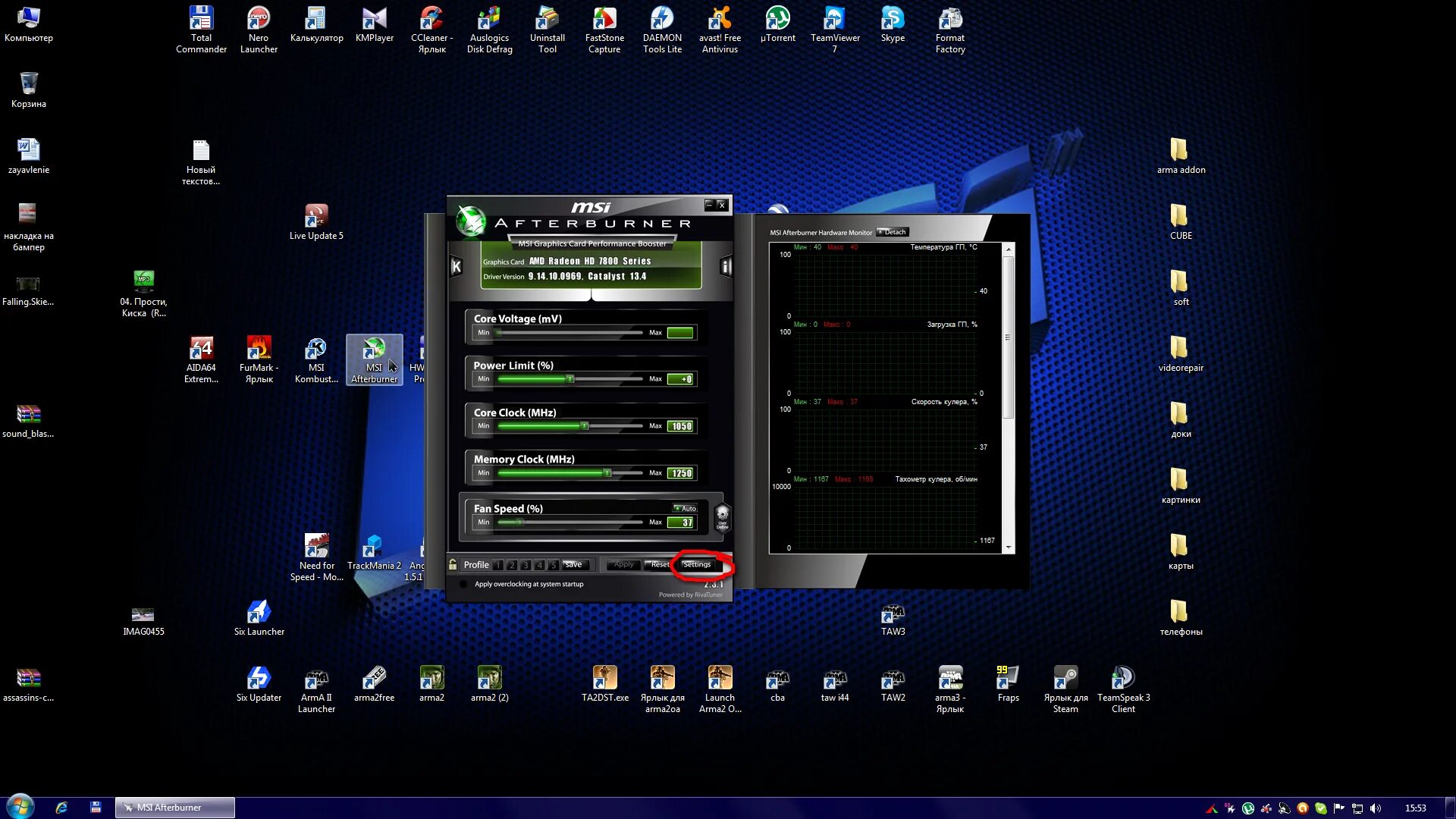This screenshot has width=1456, height=819.
Task: Select MSI Kombustor desktop shortcut
Action: (x=316, y=359)
